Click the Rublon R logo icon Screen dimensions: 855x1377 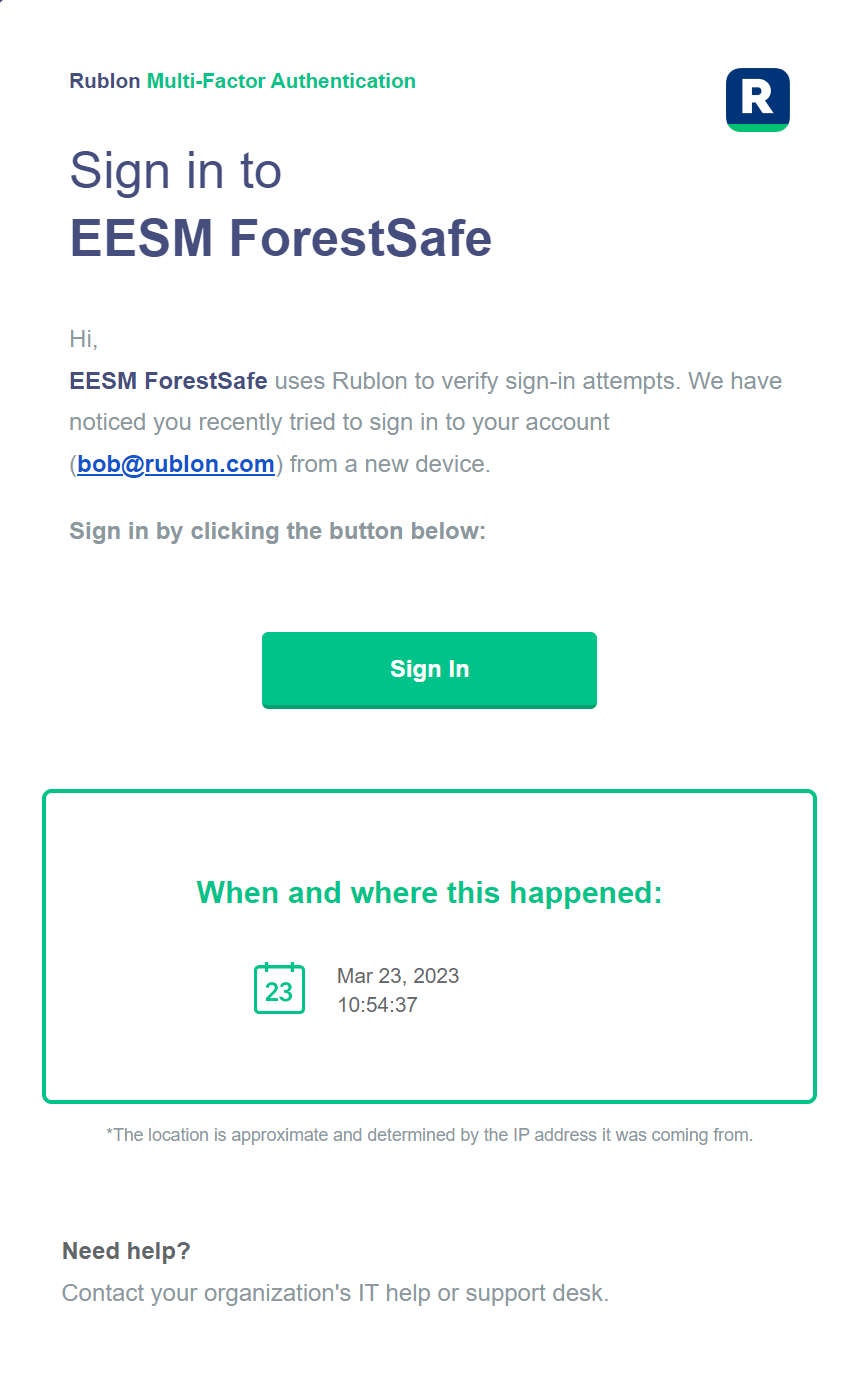pos(757,99)
